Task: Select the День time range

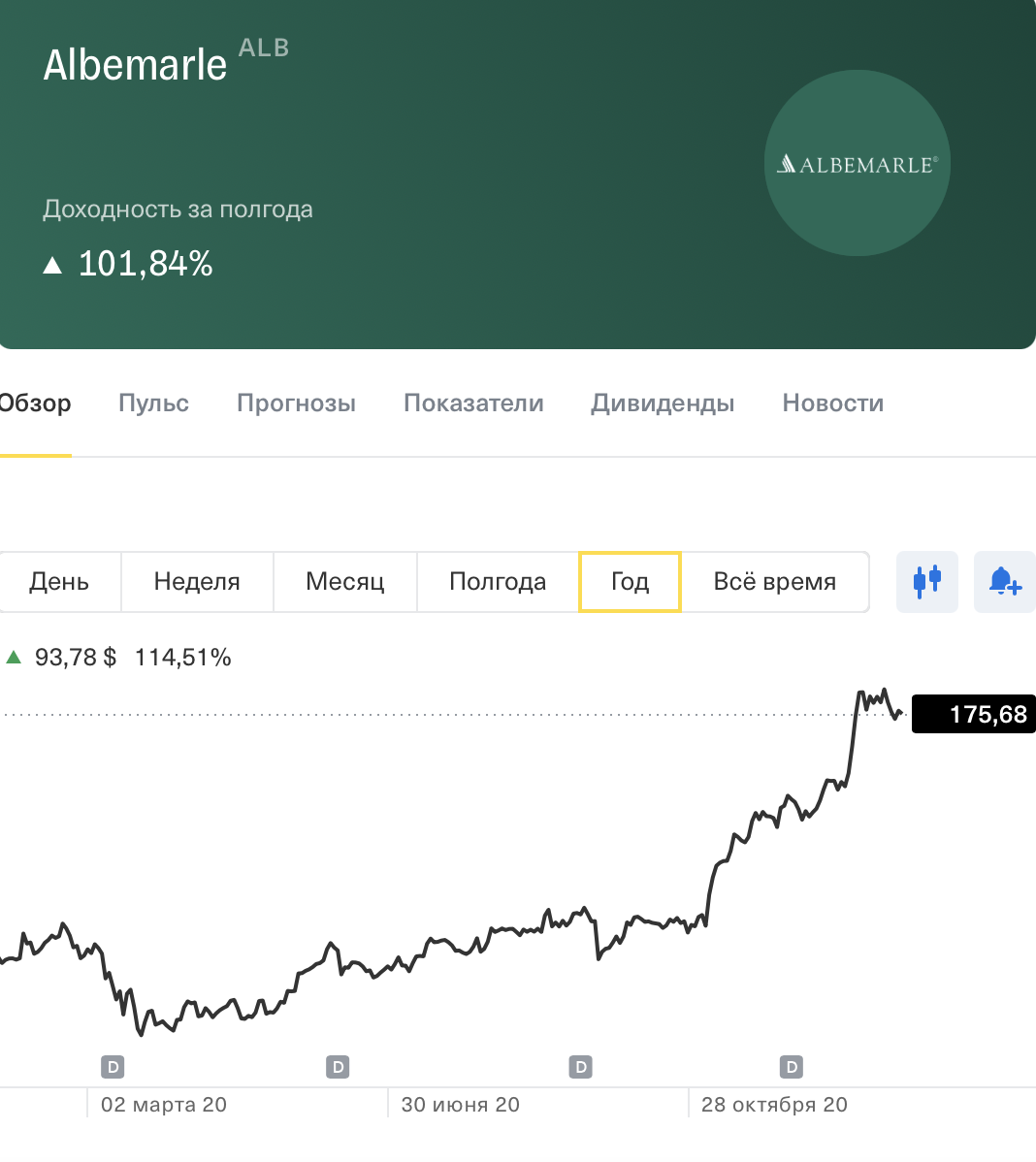Action: (x=59, y=582)
